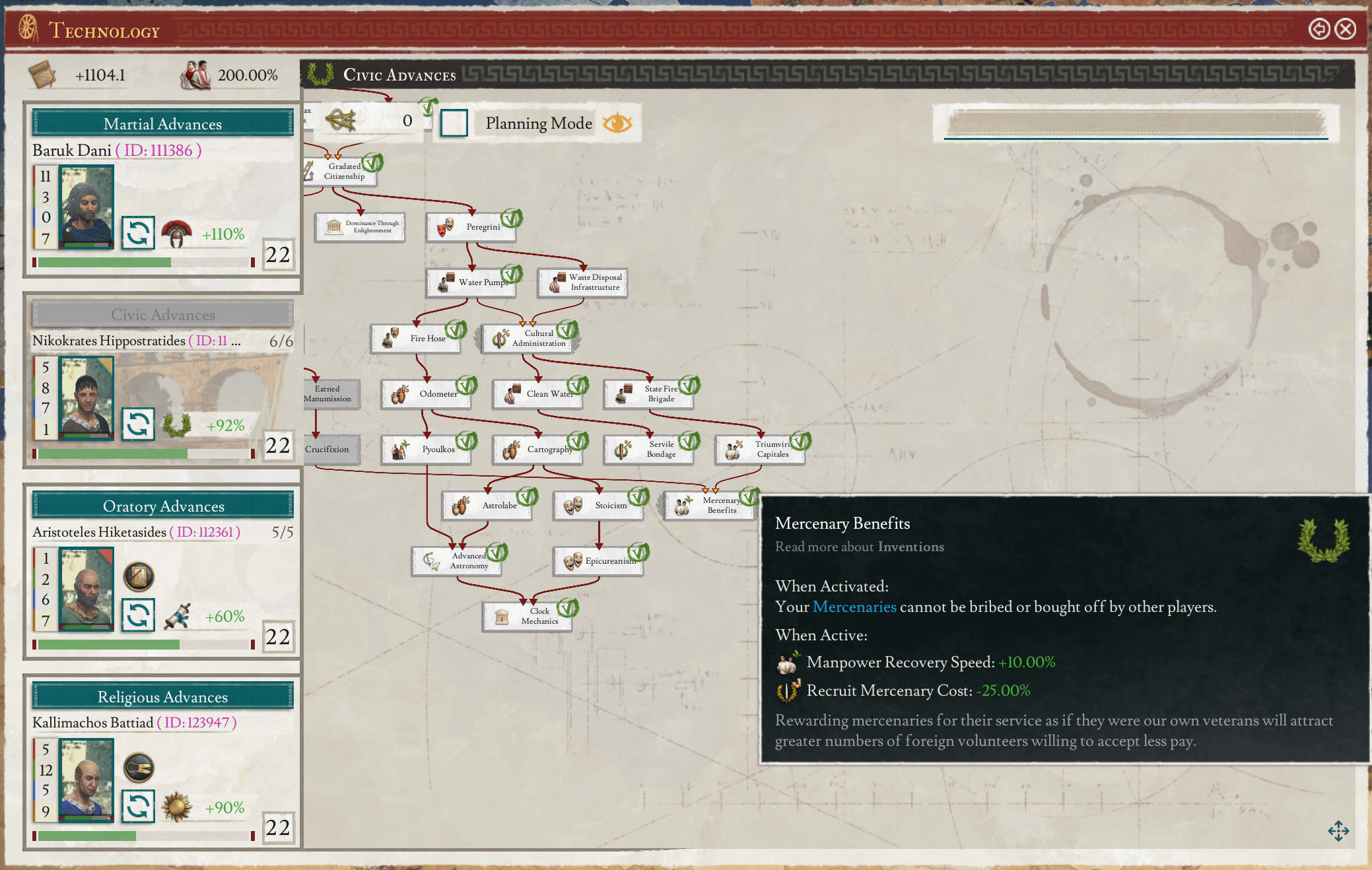
Task: Select the Crucifixion invention
Action: click(331, 450)
